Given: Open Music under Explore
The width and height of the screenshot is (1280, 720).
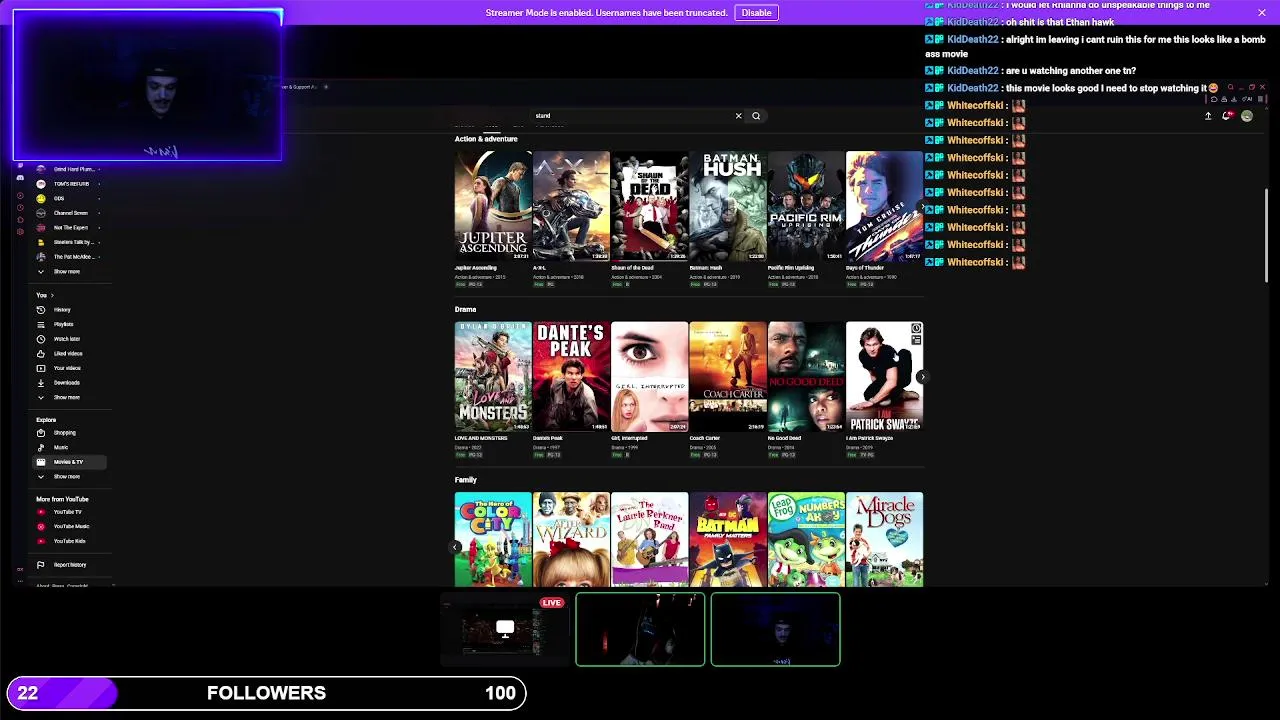Looking at the screenshot, I should (x=70, y=447).
